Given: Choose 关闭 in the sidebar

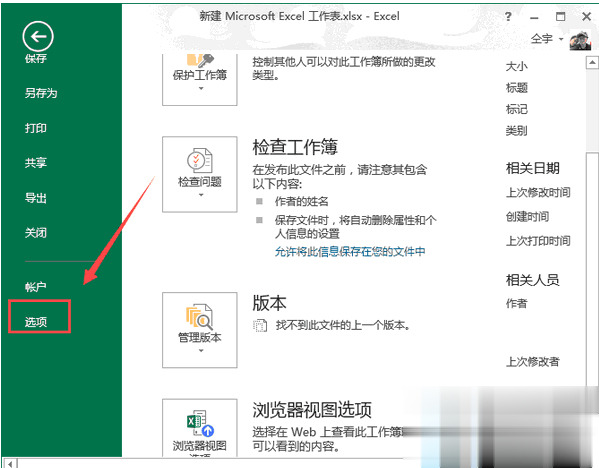Looking at the screenshot, I should (36, 233).
